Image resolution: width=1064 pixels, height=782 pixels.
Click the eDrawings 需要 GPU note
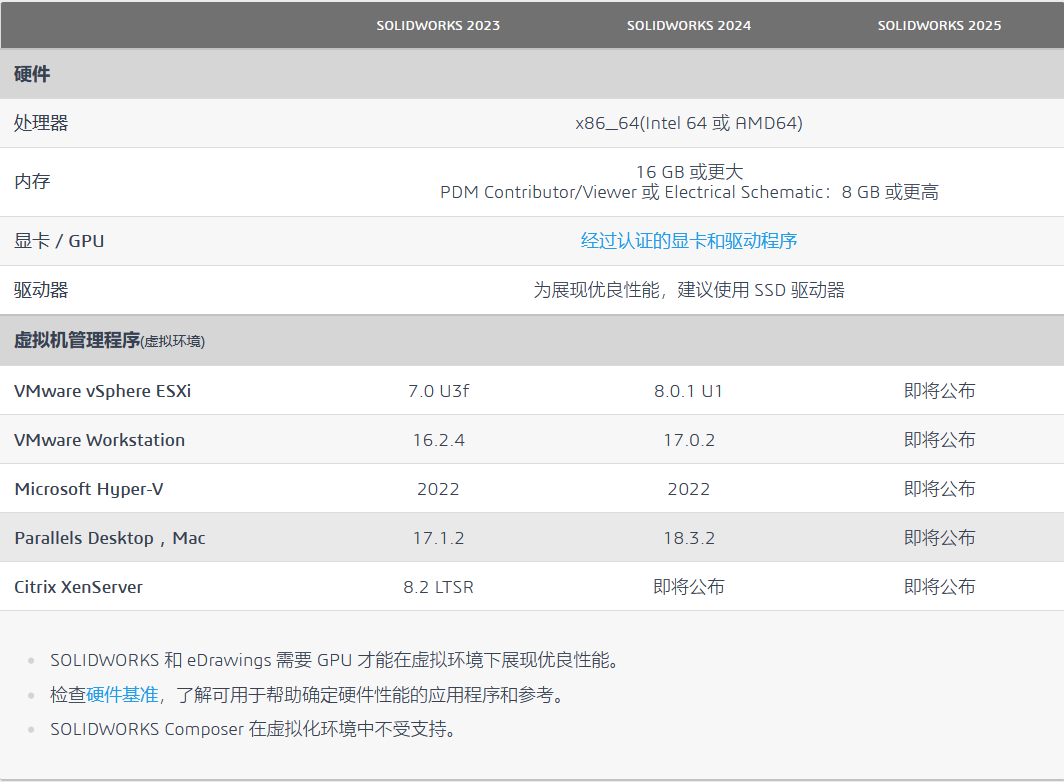tap(334, 660)
